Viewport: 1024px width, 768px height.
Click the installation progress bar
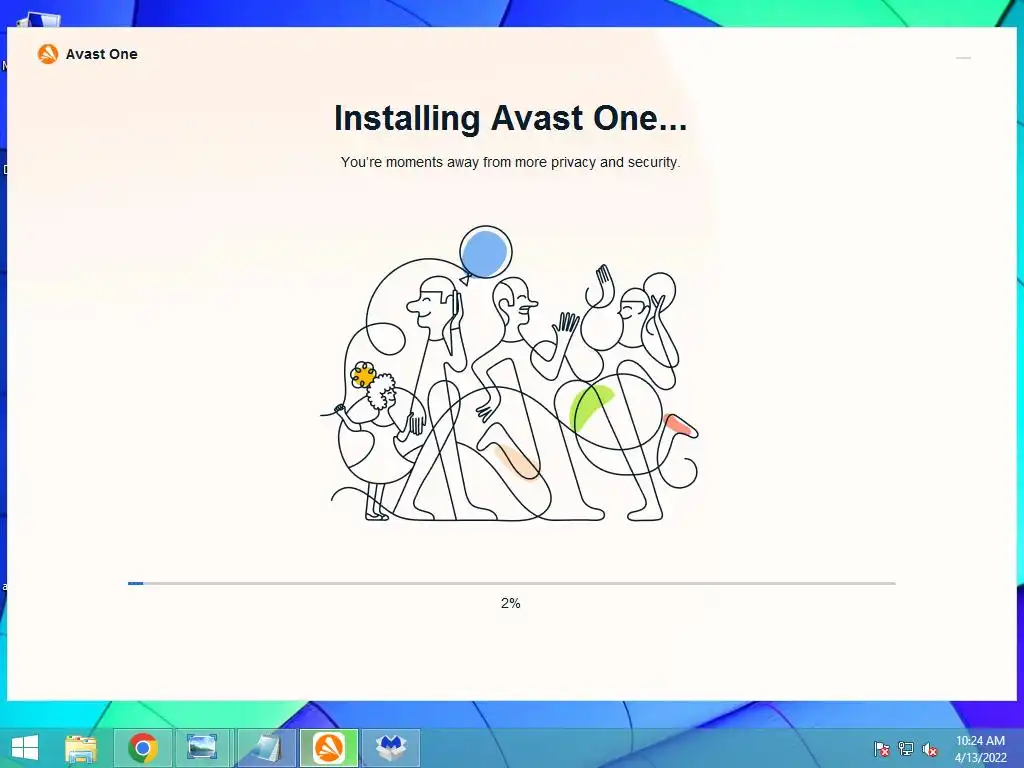[x=511, y=583]
